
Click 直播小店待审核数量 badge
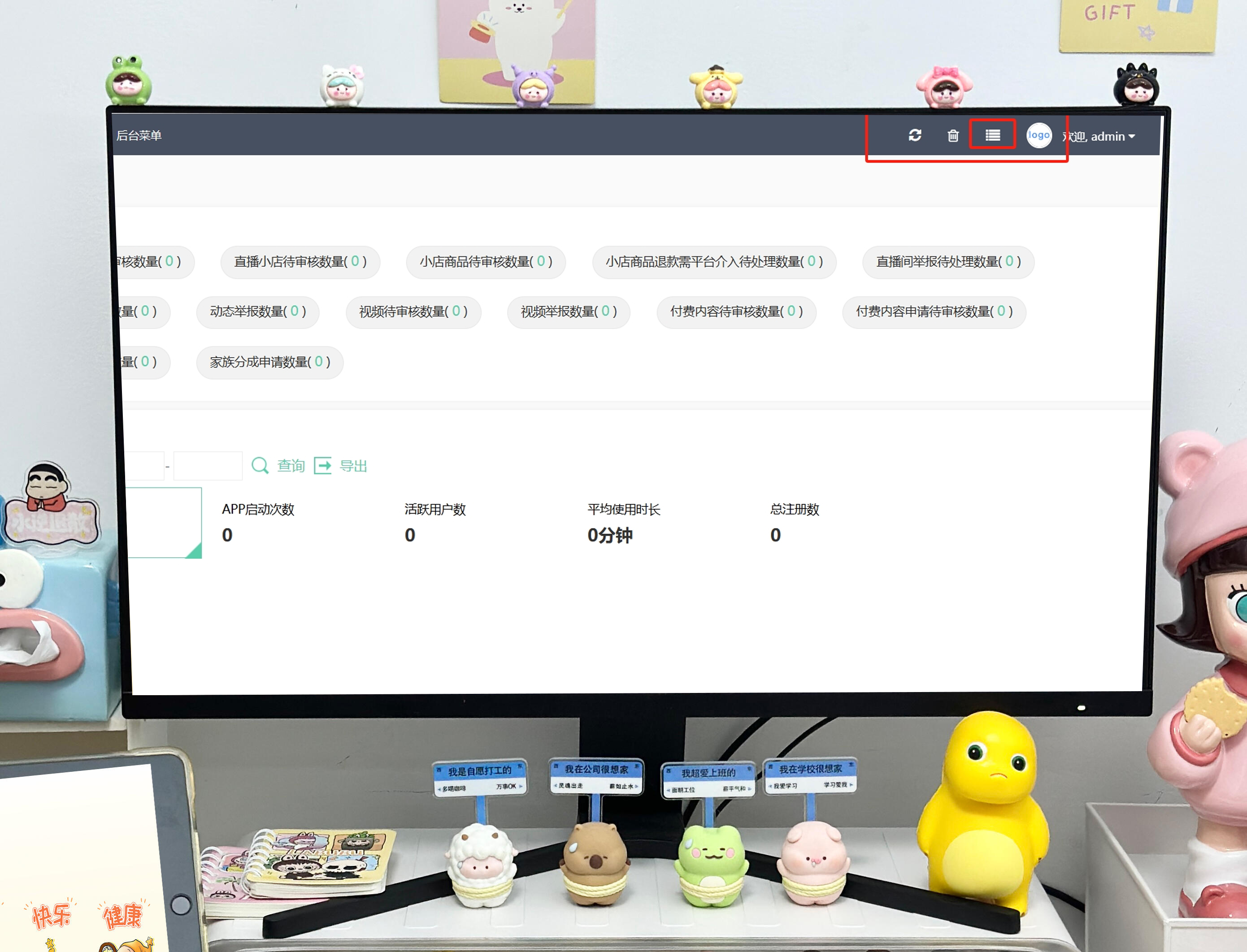tap(300, 262)
